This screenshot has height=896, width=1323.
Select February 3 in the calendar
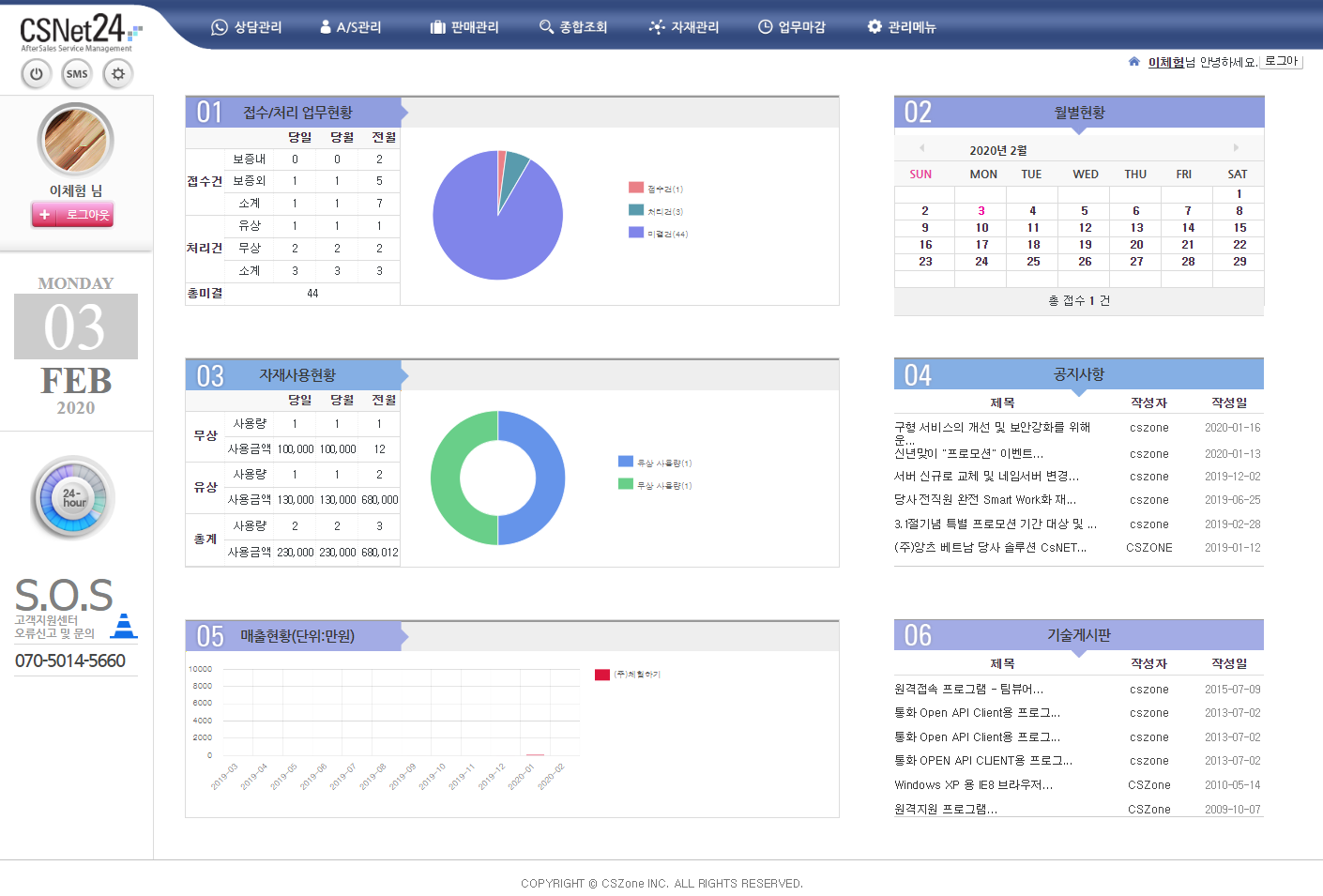point(981,211)
